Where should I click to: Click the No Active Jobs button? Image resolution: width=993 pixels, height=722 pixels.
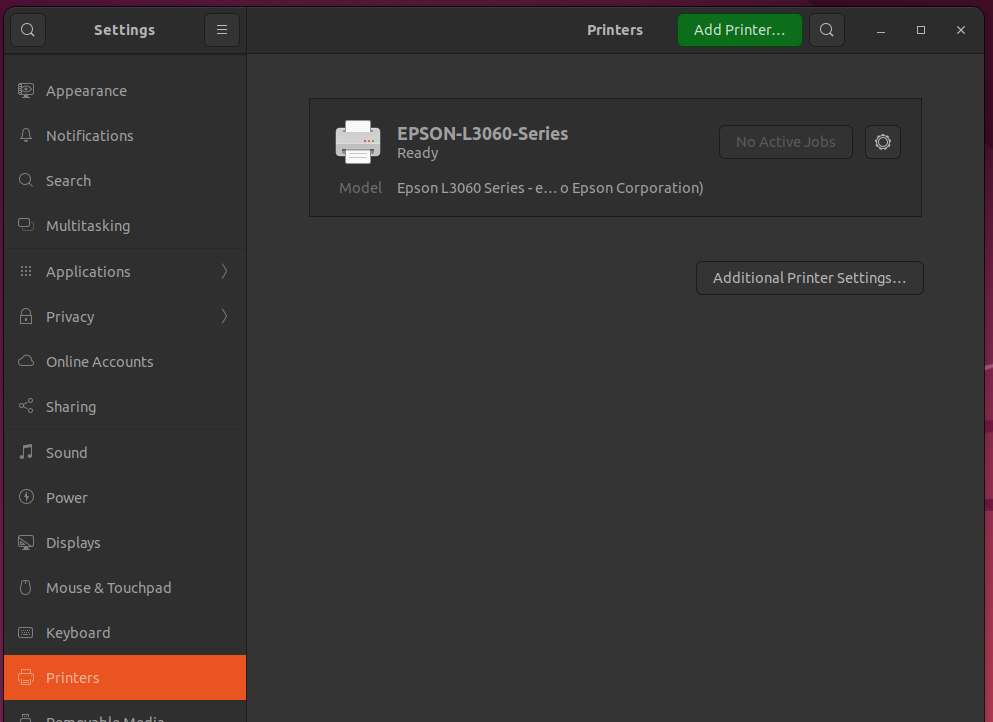coord(785,142)
